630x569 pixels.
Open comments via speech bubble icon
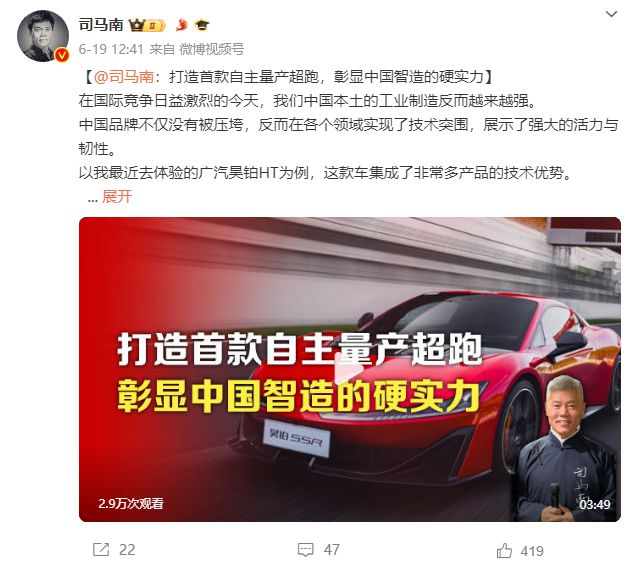[305, 549]
